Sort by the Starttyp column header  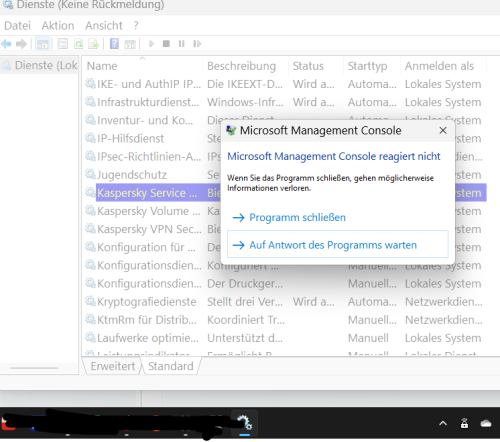[x=372, y=66]
